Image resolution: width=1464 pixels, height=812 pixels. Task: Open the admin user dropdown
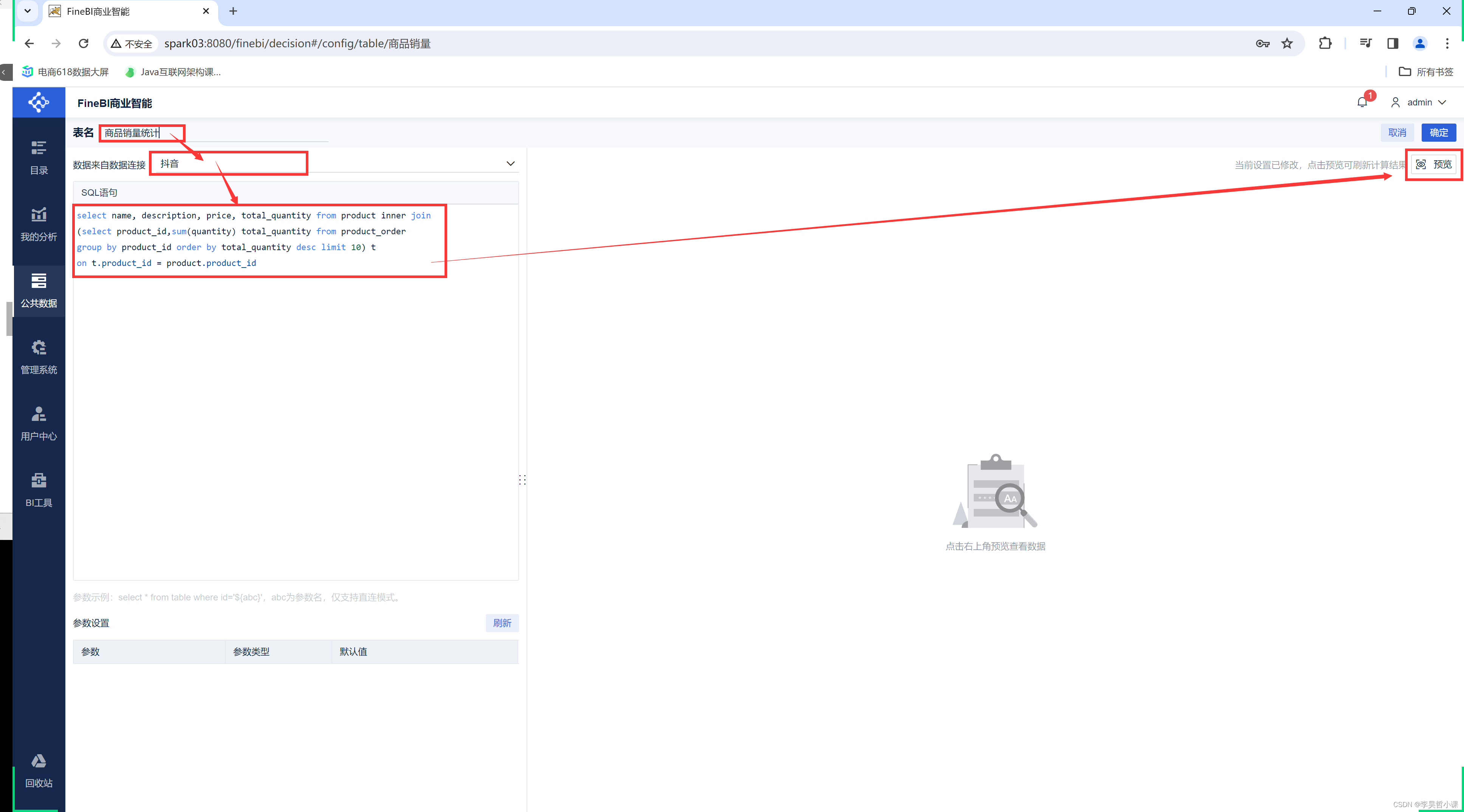pos(1419,102)
